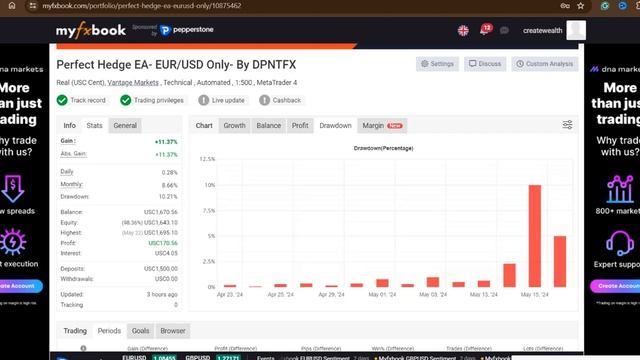Switch to the General tab
640x360 pixels.
pos(125,125)
